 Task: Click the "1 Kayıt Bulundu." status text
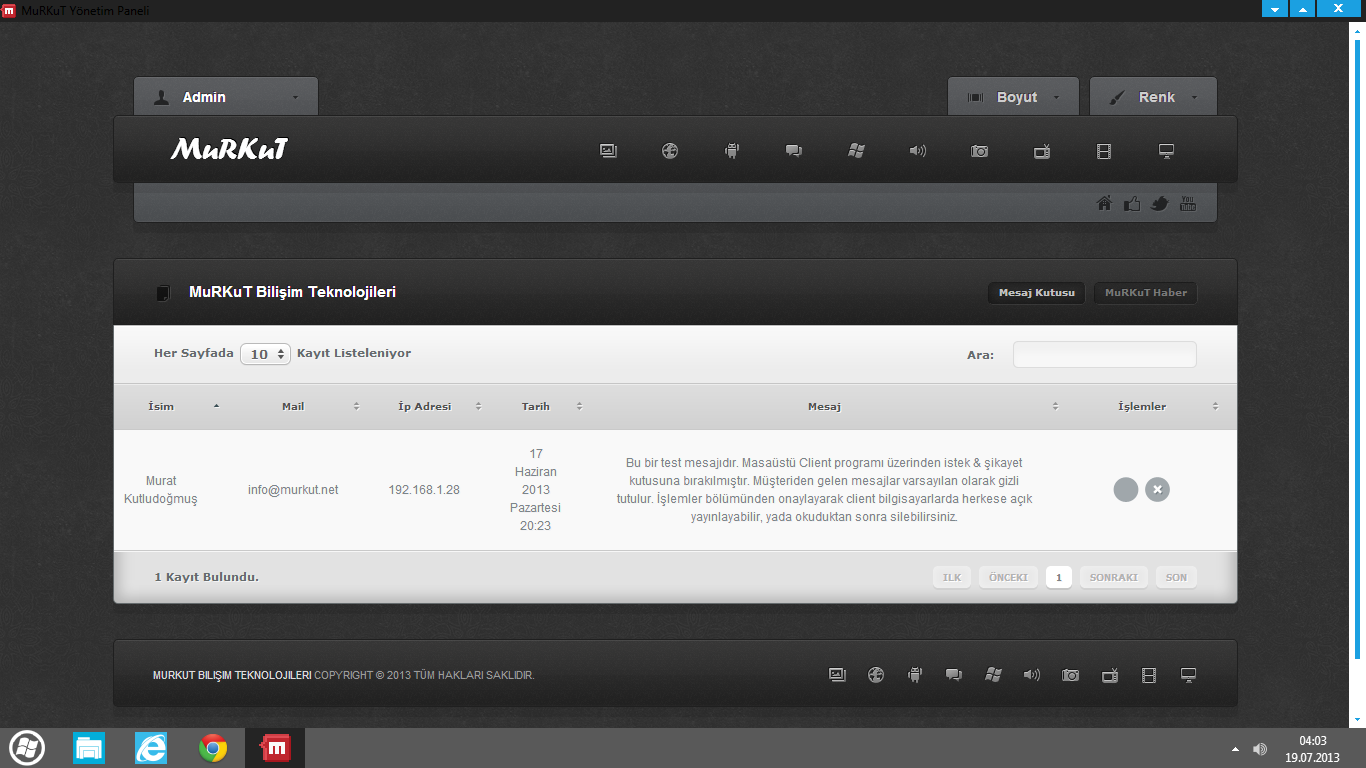click(x=206, y=577)
